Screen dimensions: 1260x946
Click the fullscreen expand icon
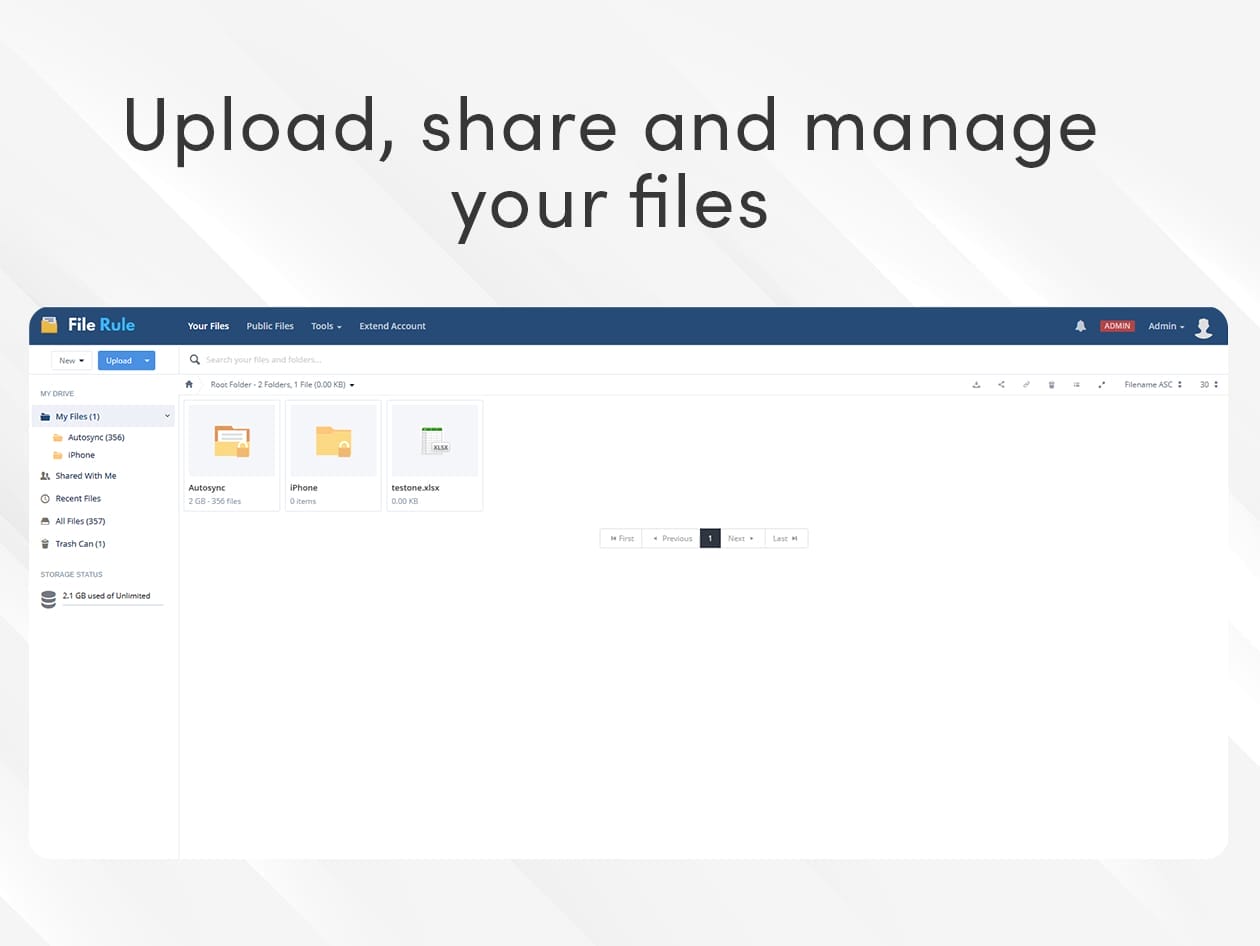click(x=1101, y=385)
